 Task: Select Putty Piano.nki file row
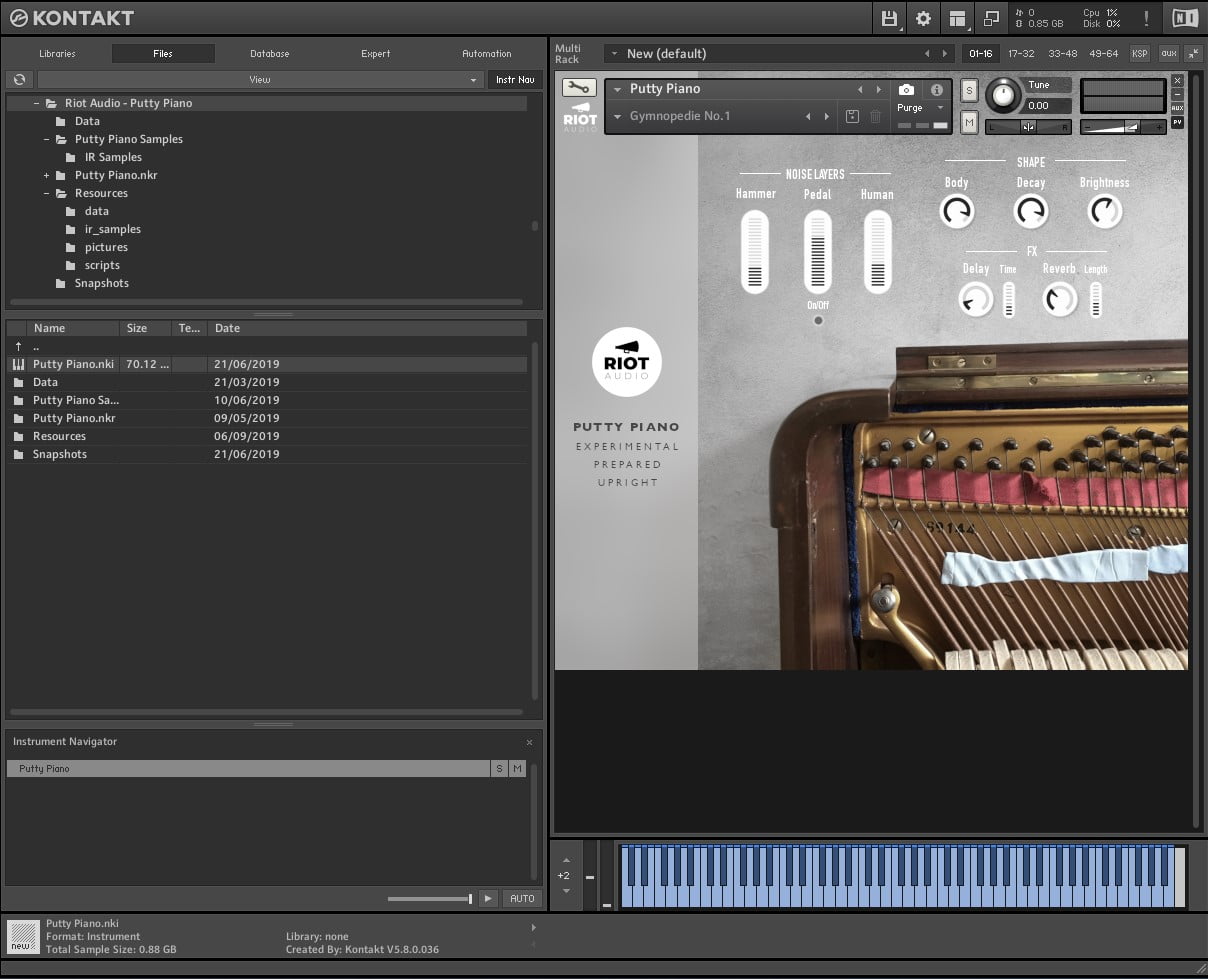coord(266,364)
